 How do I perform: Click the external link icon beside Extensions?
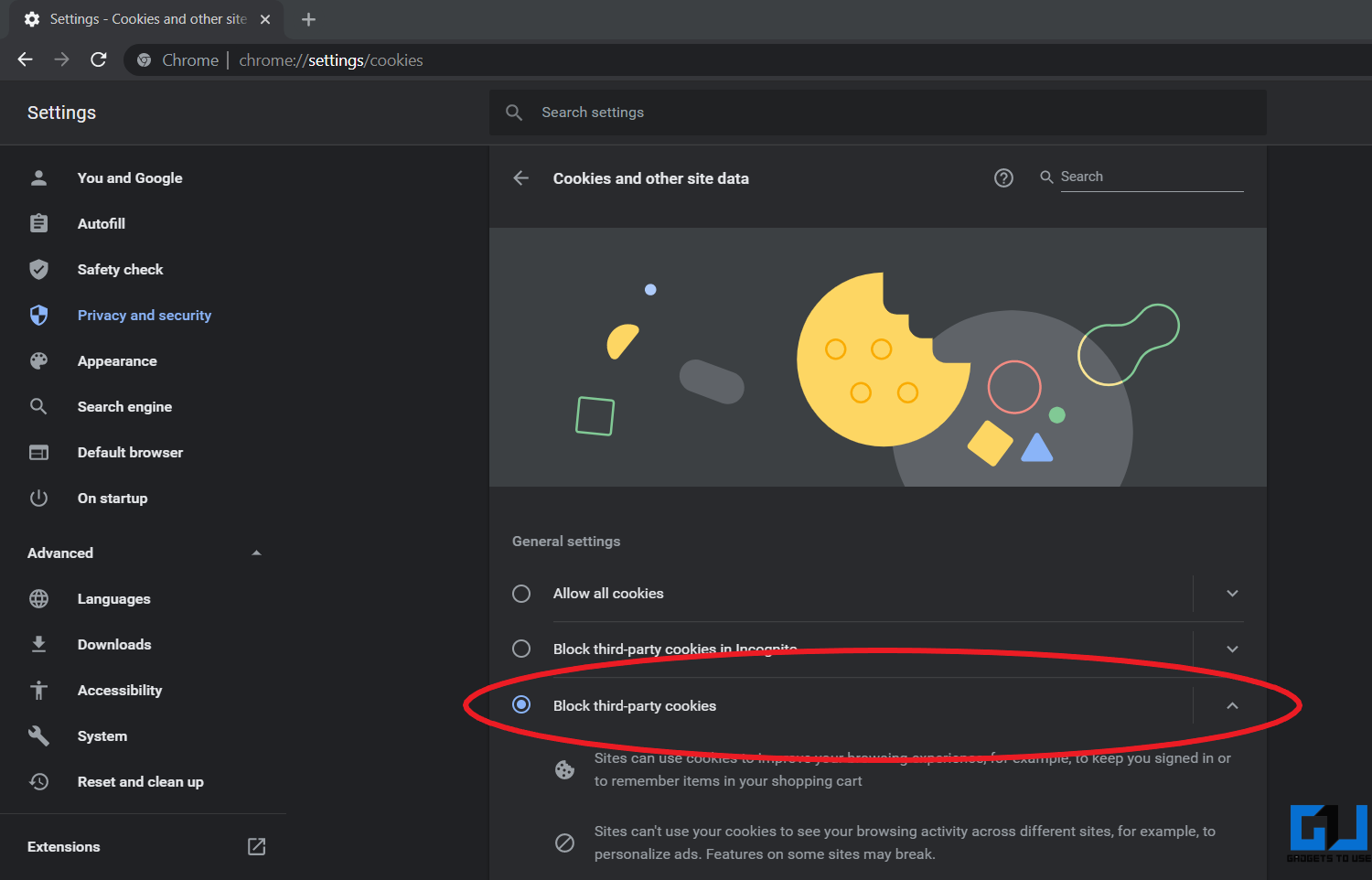tap(257, 847)
